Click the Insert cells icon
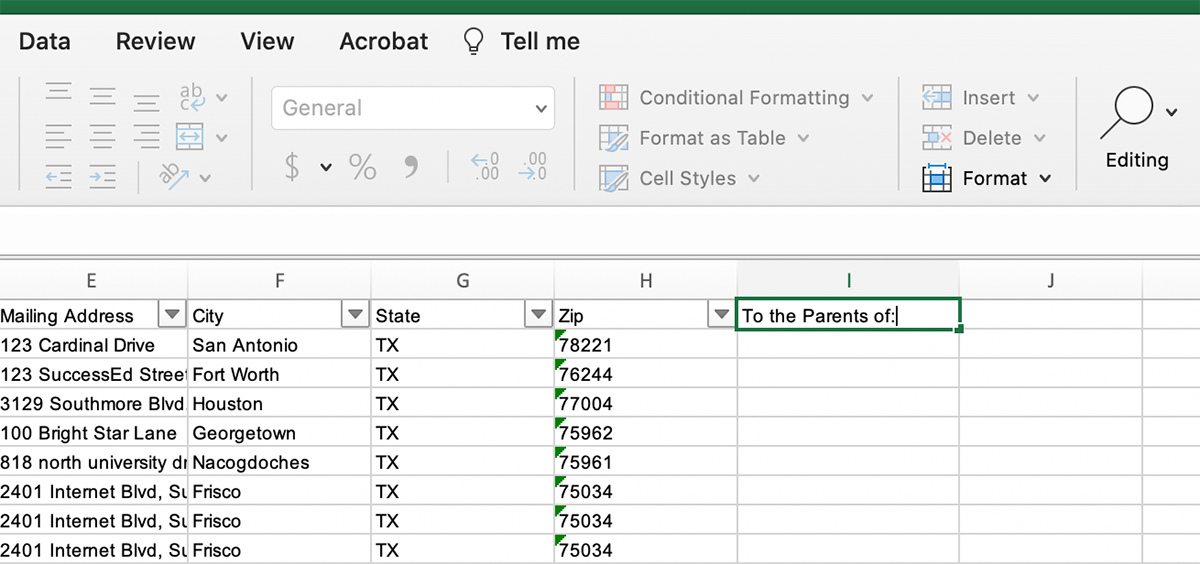Screen dimensions: 1200x564 (937, 97)
